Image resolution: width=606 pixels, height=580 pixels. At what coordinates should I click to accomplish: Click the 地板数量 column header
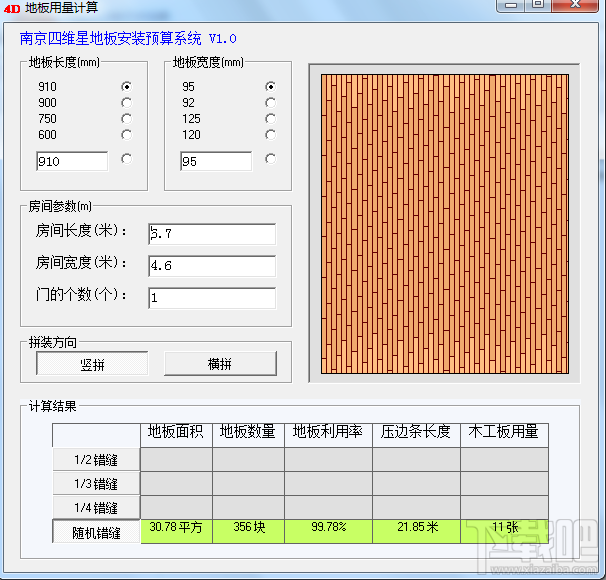(x=249, y=435)
